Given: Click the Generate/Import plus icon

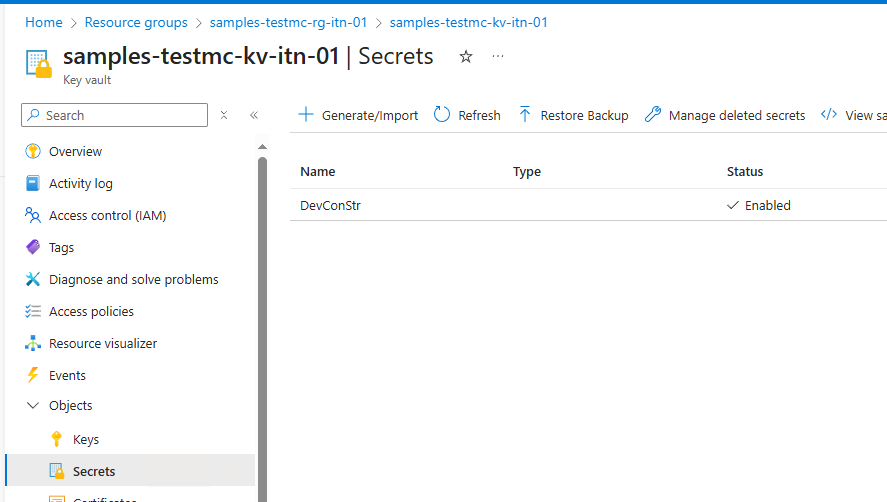Looking at the screenshot, I should point(306,115).
